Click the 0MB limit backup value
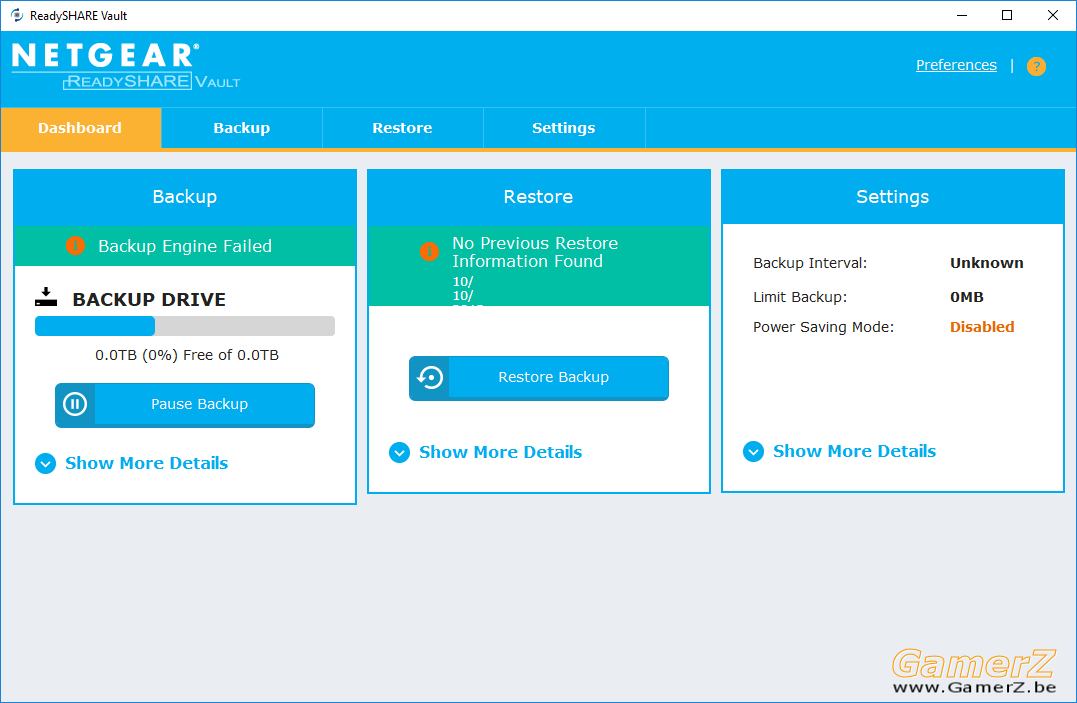The width and height of the screenshot is (1077, 703). tap(966, 297)
